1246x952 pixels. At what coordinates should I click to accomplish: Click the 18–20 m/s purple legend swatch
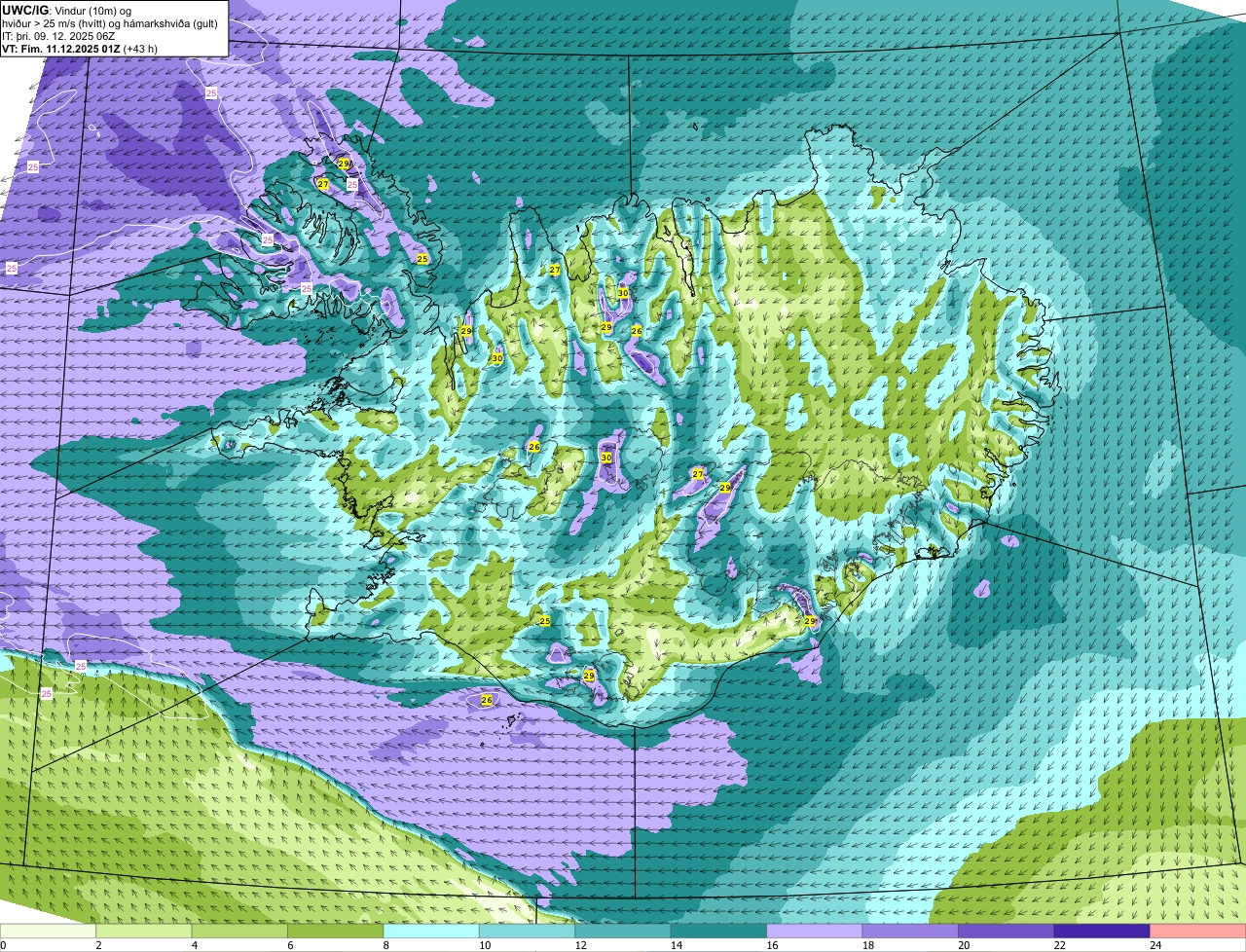point(911,931)
